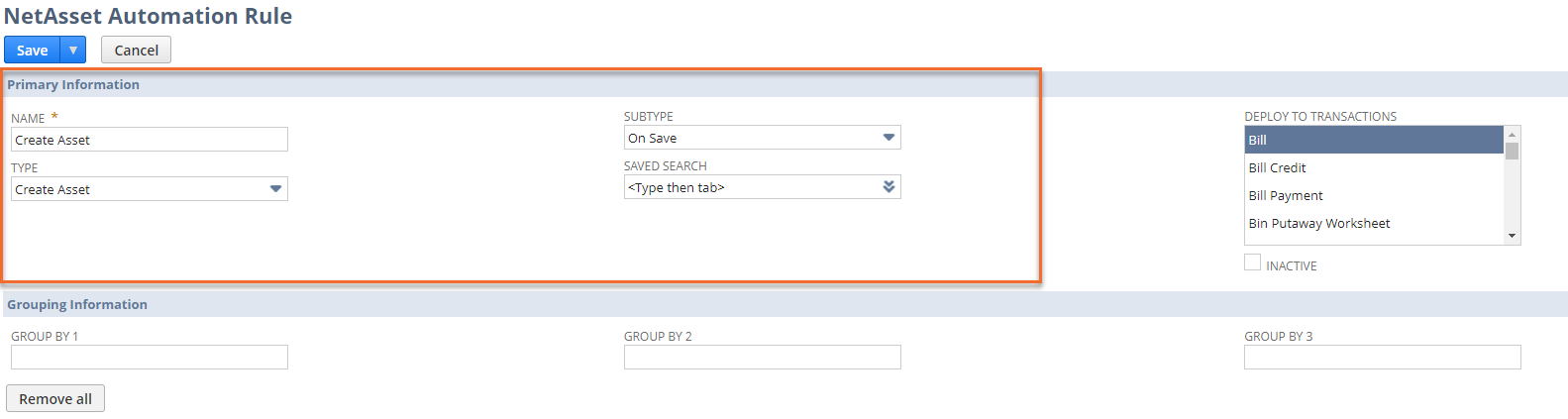1568x419 pixels.
Task: Click the Group By 1 field
Action: (x=149, y=357)
